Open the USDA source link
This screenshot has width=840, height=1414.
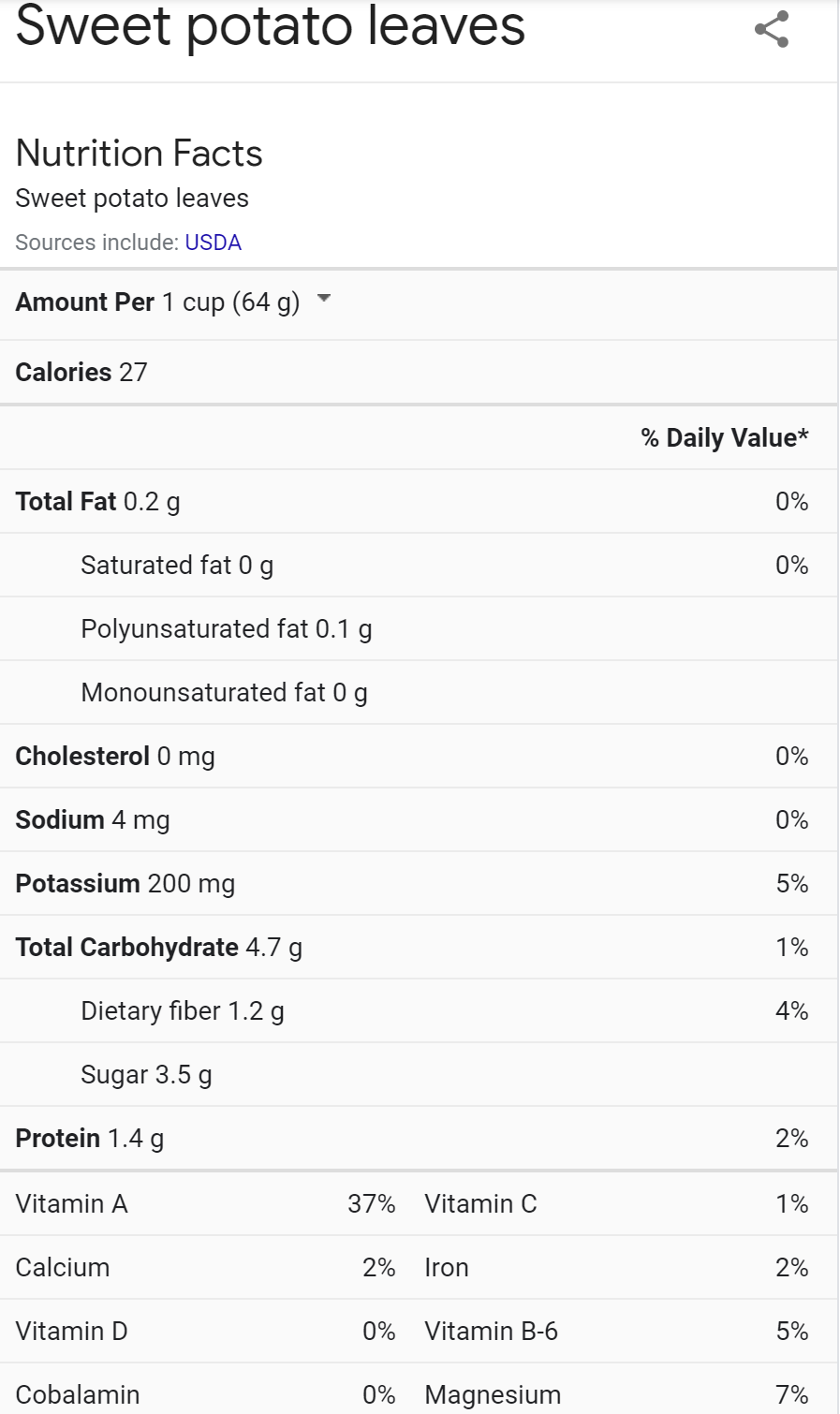[x=213, y=243]
